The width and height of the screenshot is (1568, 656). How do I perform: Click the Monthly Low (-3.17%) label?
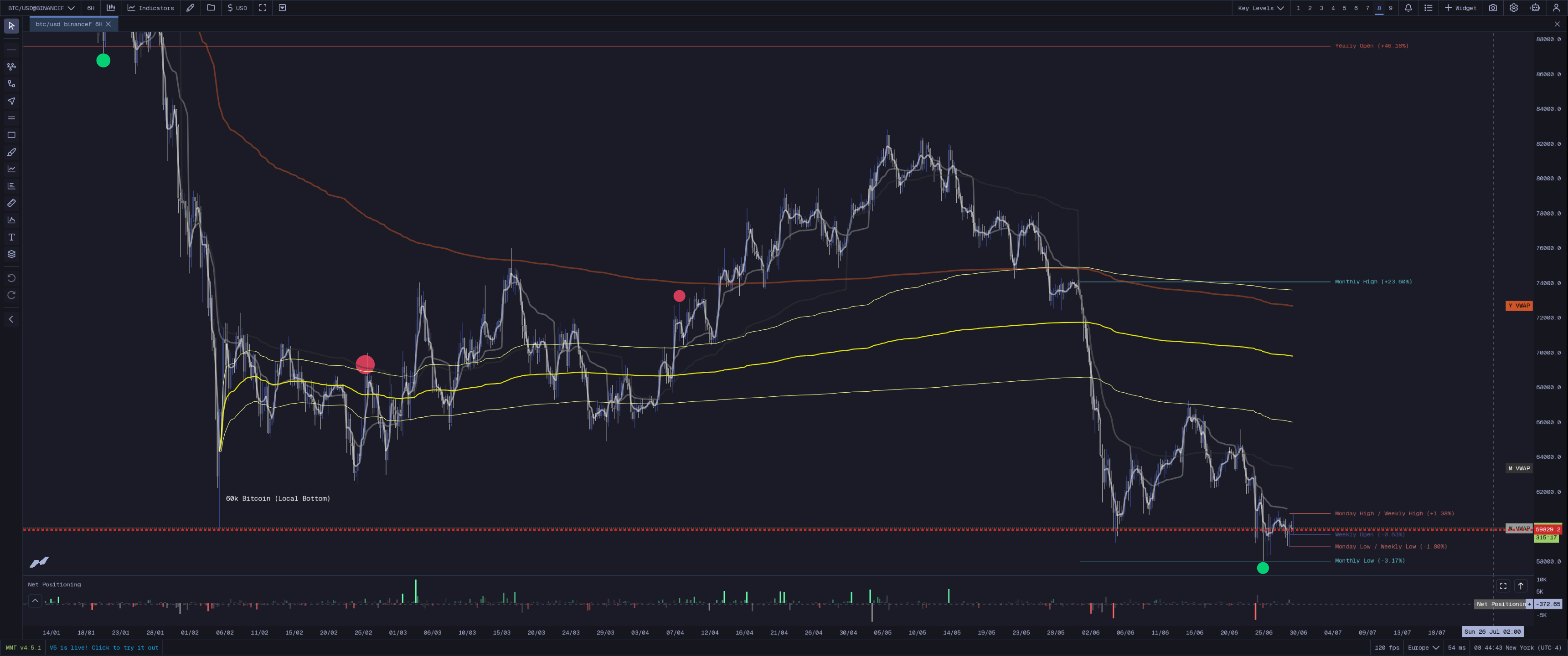1370,560
